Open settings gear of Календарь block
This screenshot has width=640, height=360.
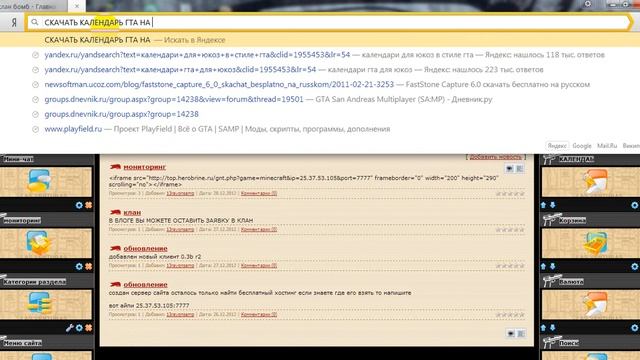(635, 205)
